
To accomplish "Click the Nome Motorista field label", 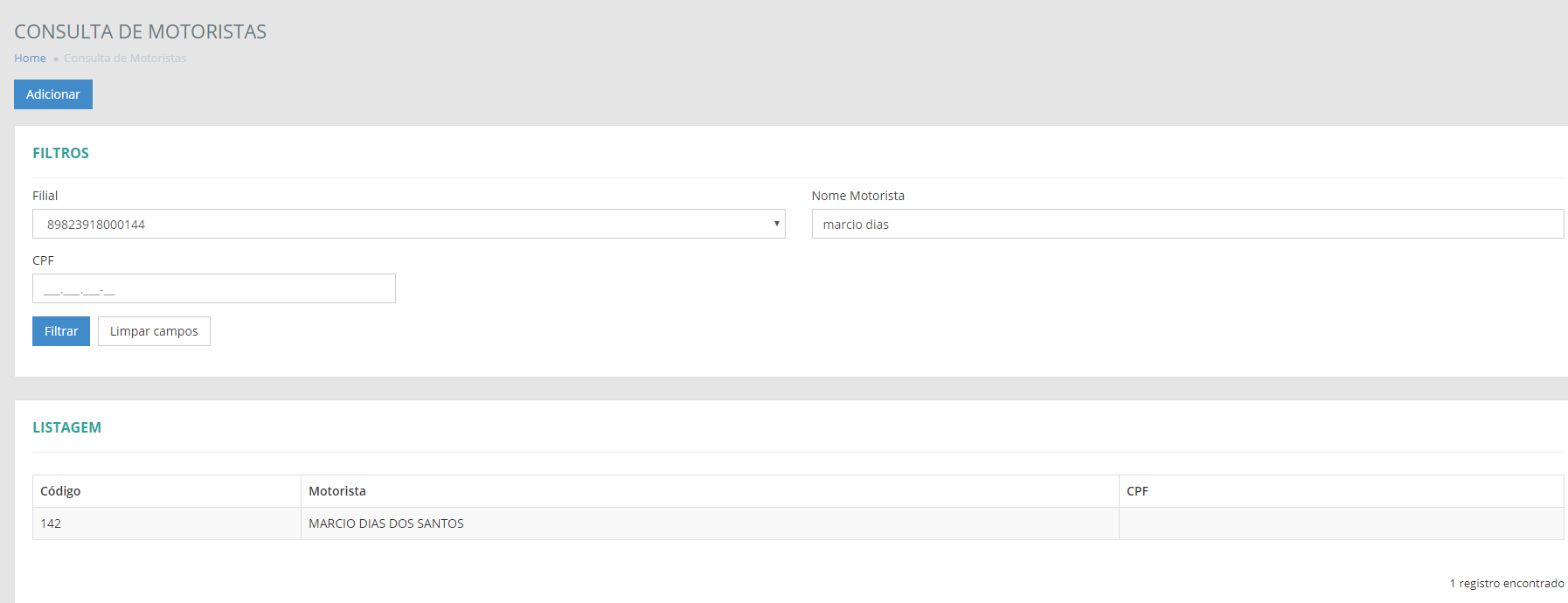I will pos(857,196).
